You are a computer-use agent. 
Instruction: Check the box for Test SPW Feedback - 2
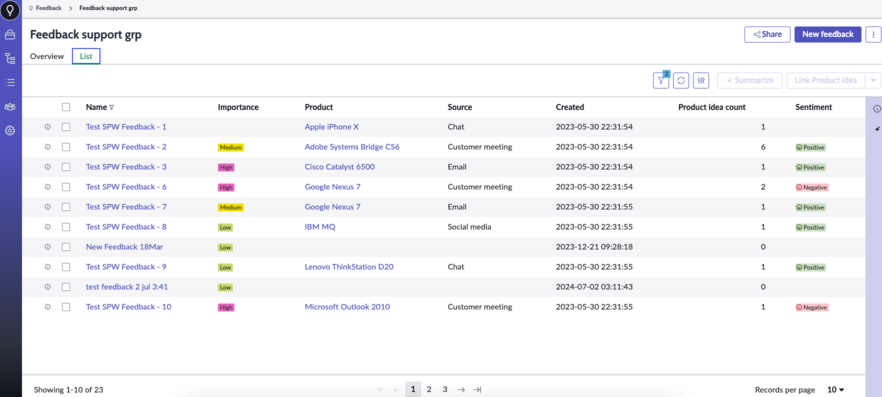pos(66,147)
